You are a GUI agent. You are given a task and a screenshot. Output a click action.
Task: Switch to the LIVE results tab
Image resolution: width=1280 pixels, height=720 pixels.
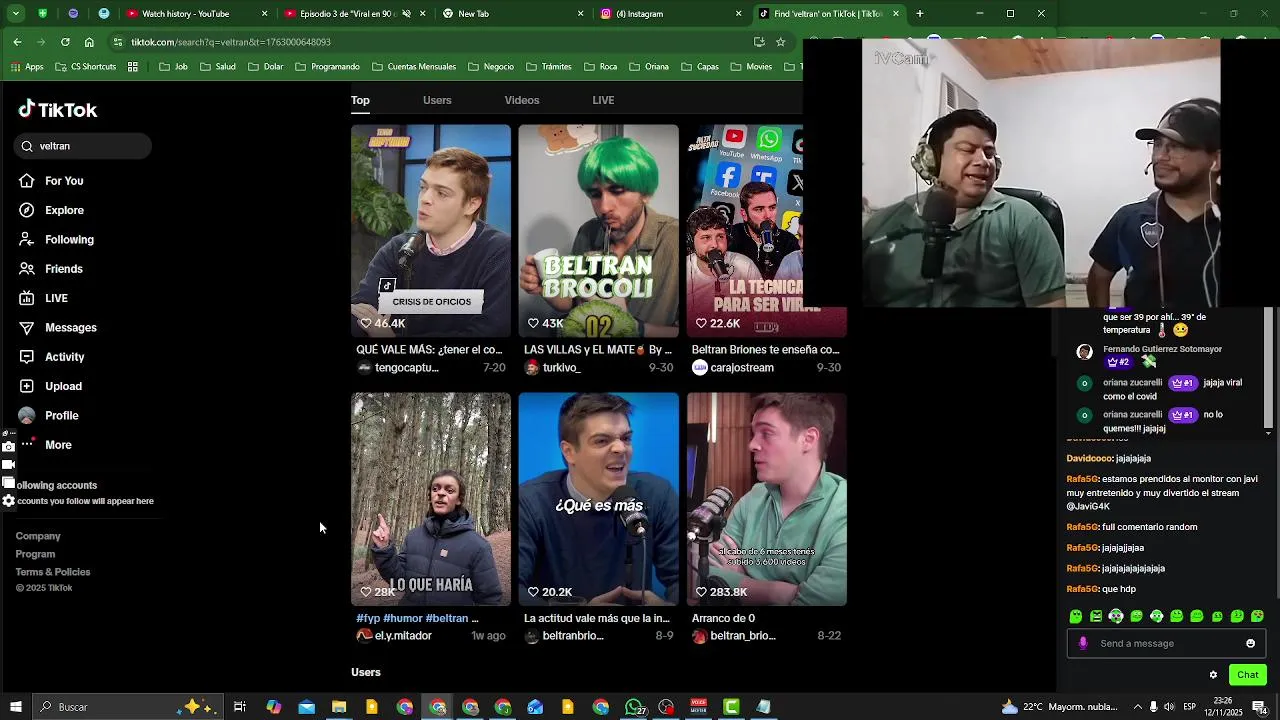[603, 100]
